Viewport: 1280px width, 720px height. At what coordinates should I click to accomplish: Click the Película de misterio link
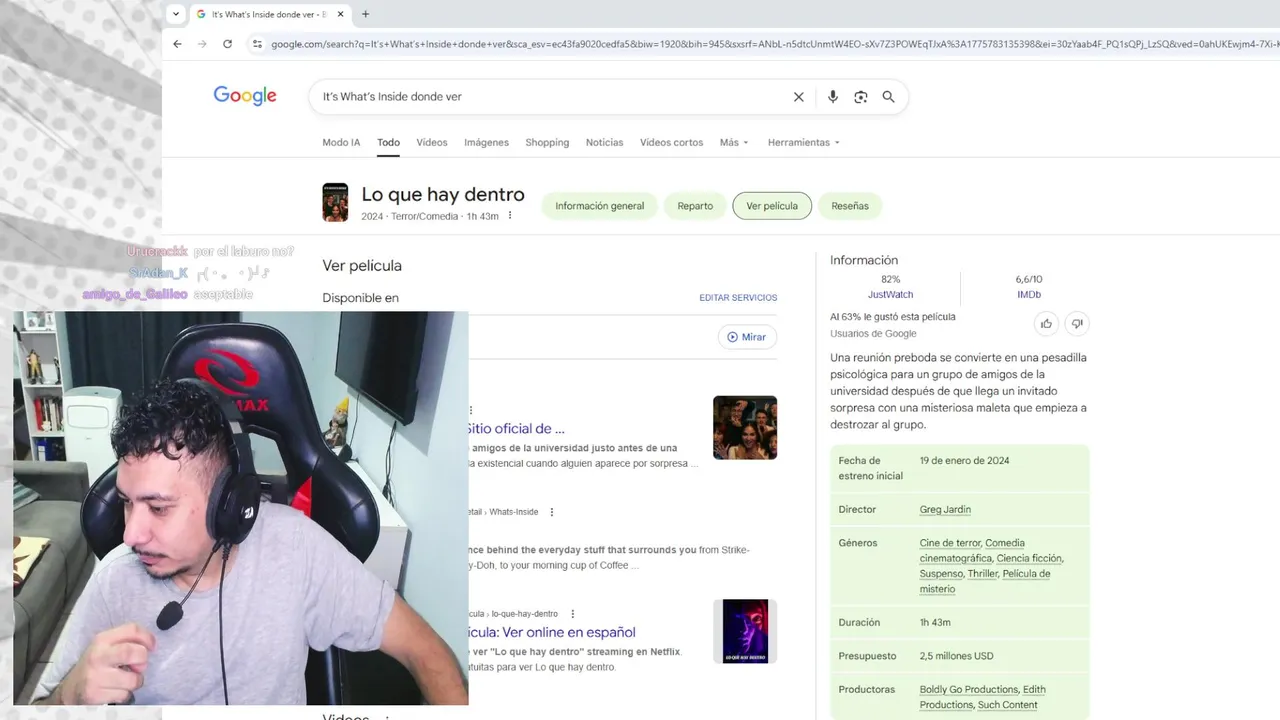pyautogui.click(x=985, y=581)
